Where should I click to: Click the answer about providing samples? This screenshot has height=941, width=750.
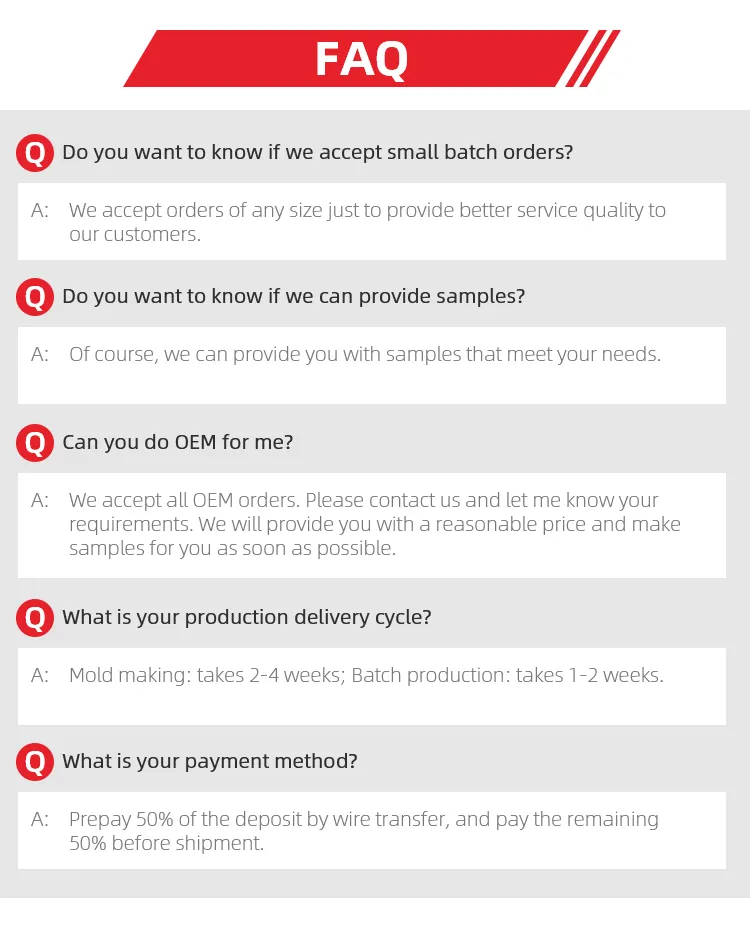(x=365, y=355)
